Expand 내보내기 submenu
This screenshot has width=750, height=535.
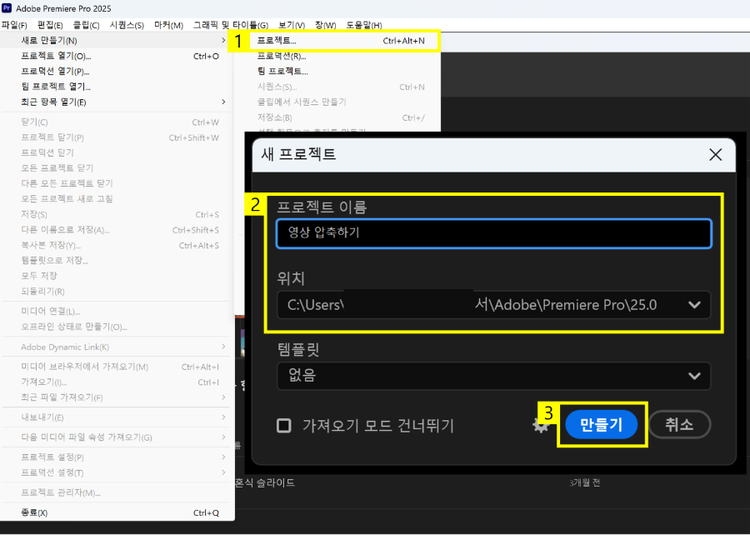pos(117,417)
